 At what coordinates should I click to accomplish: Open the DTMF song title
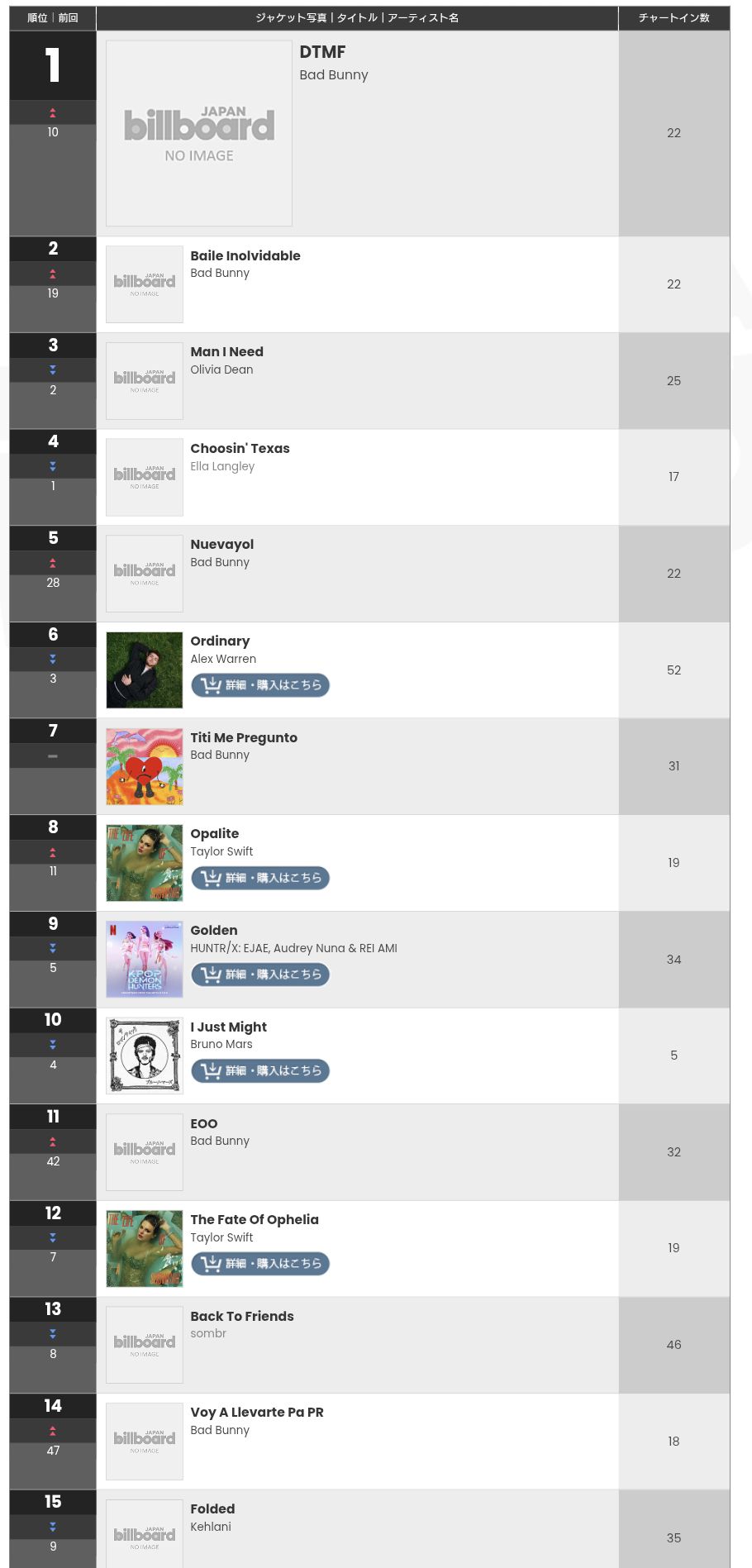coord(322,52)
